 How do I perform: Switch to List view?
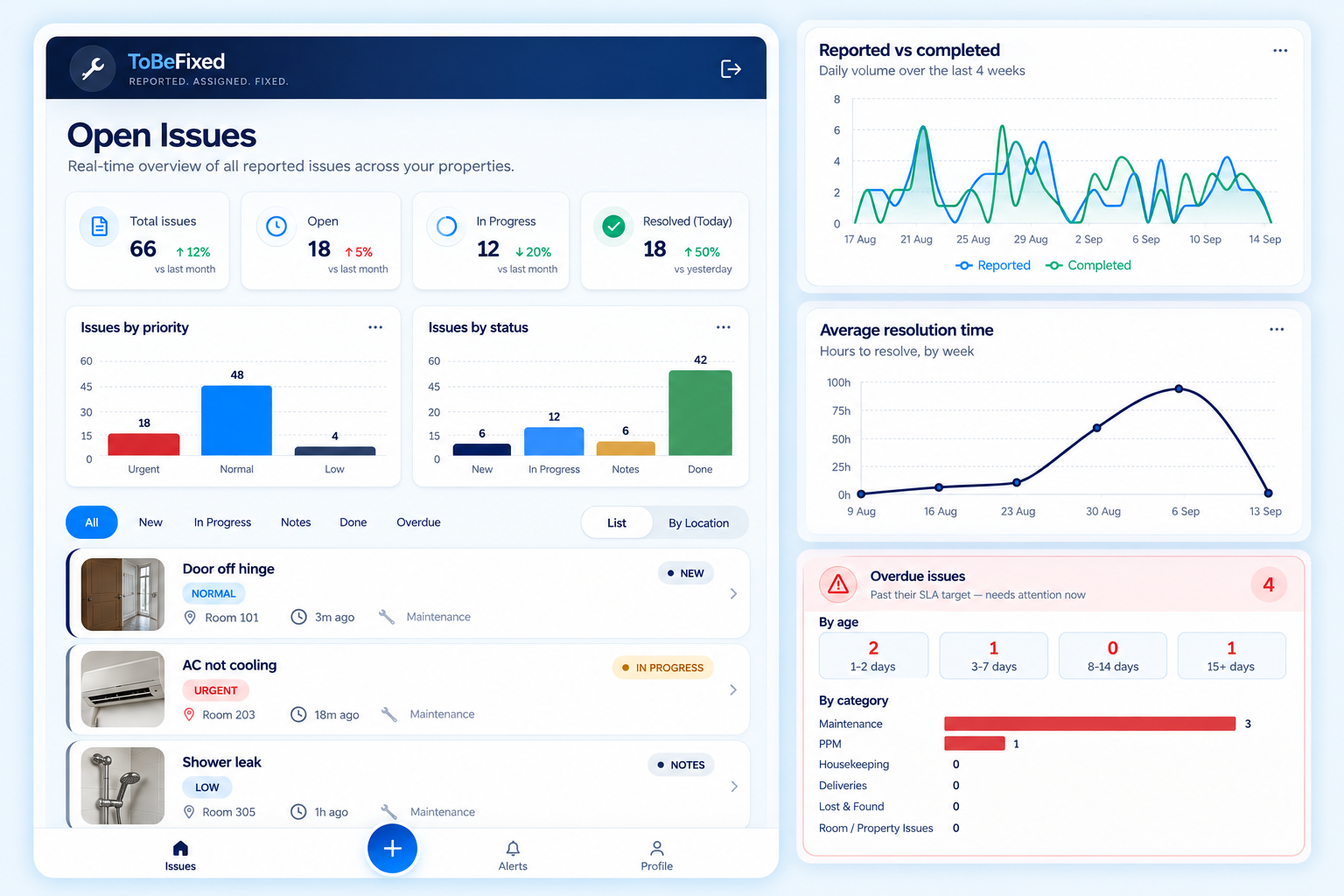tap(617, 523)
